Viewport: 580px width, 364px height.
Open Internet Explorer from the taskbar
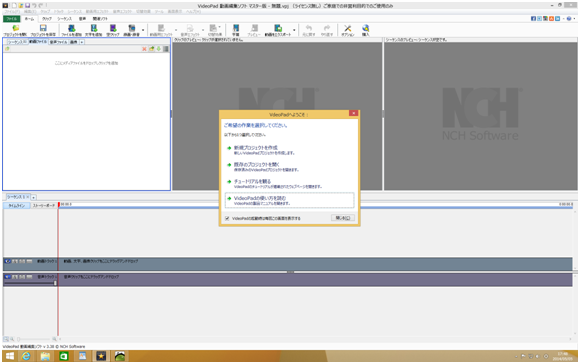[26, 356]
